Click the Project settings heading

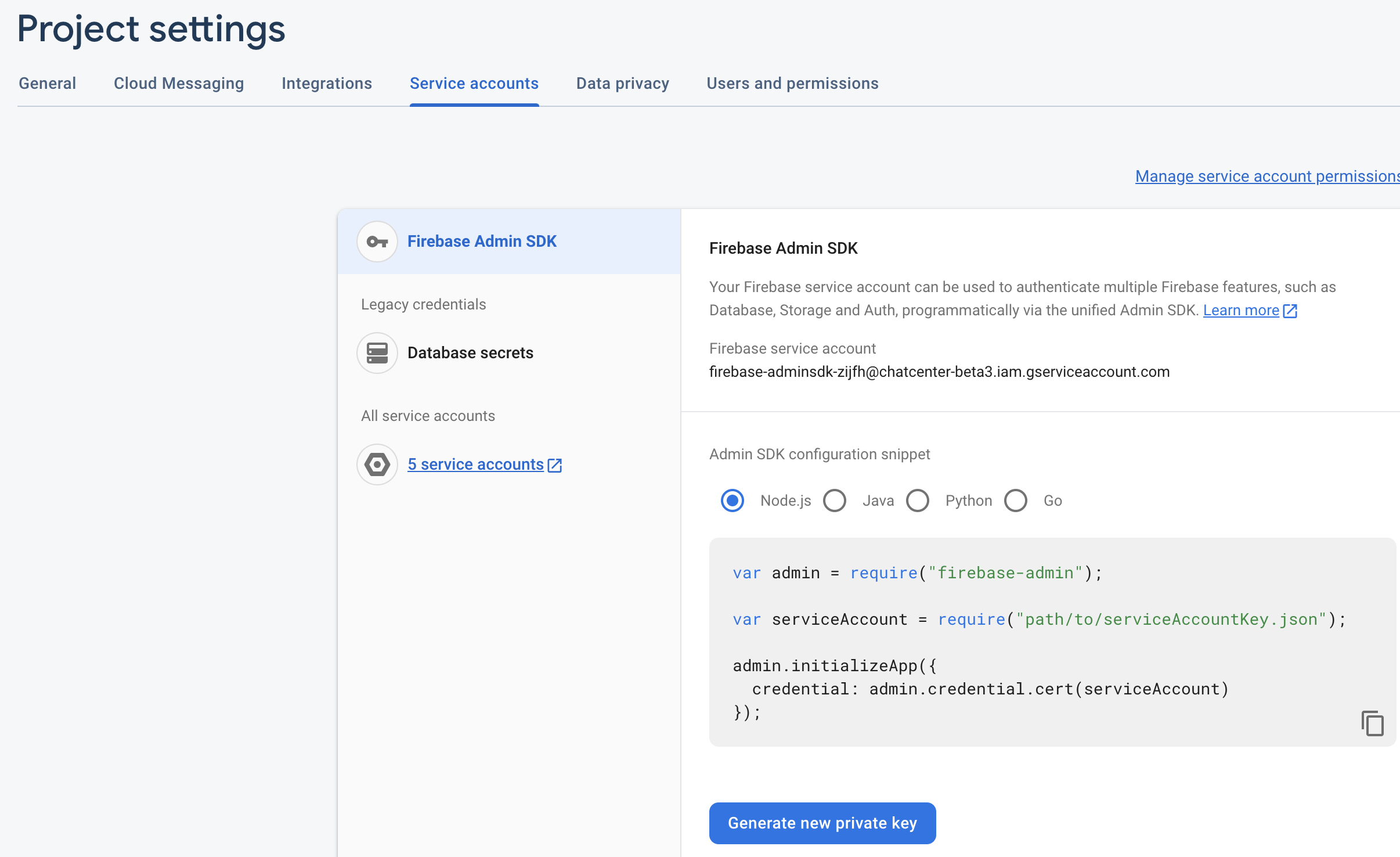151,29
